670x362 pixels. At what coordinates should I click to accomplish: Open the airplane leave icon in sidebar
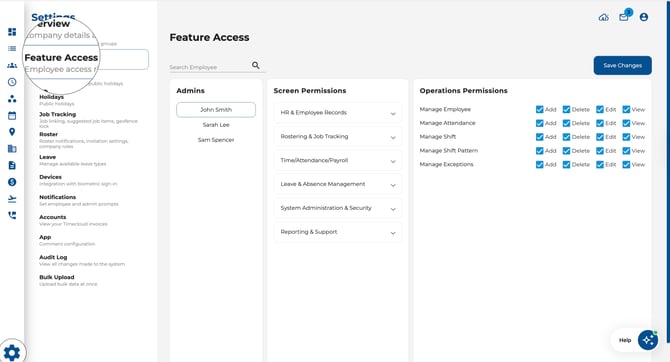tap(12, 199)
